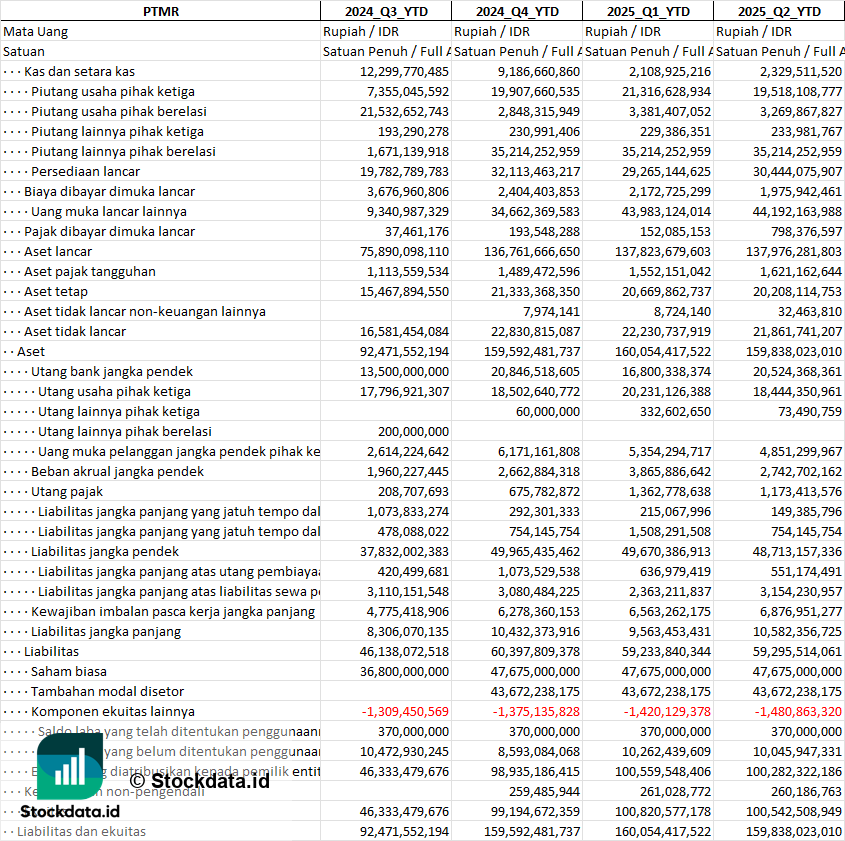Click the cell containing 12,299,770,485

(x=404, y=71)
